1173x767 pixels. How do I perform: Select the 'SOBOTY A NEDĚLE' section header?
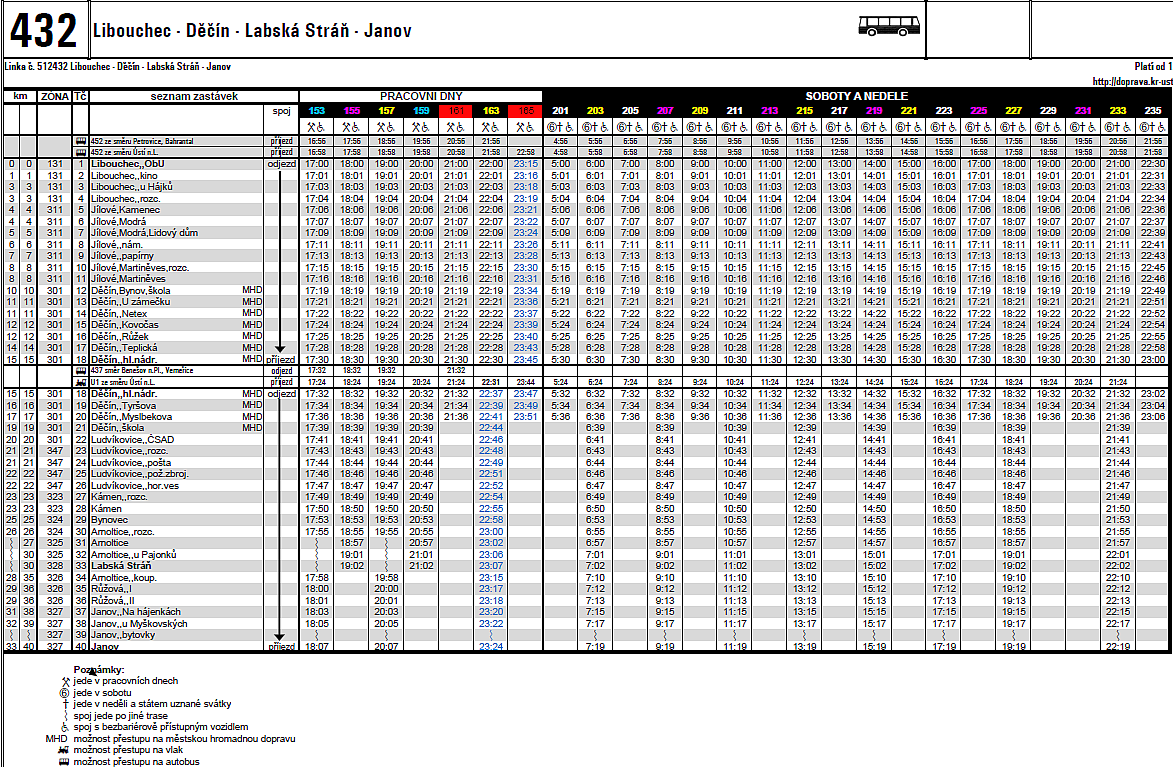click(x=857, y=96)
